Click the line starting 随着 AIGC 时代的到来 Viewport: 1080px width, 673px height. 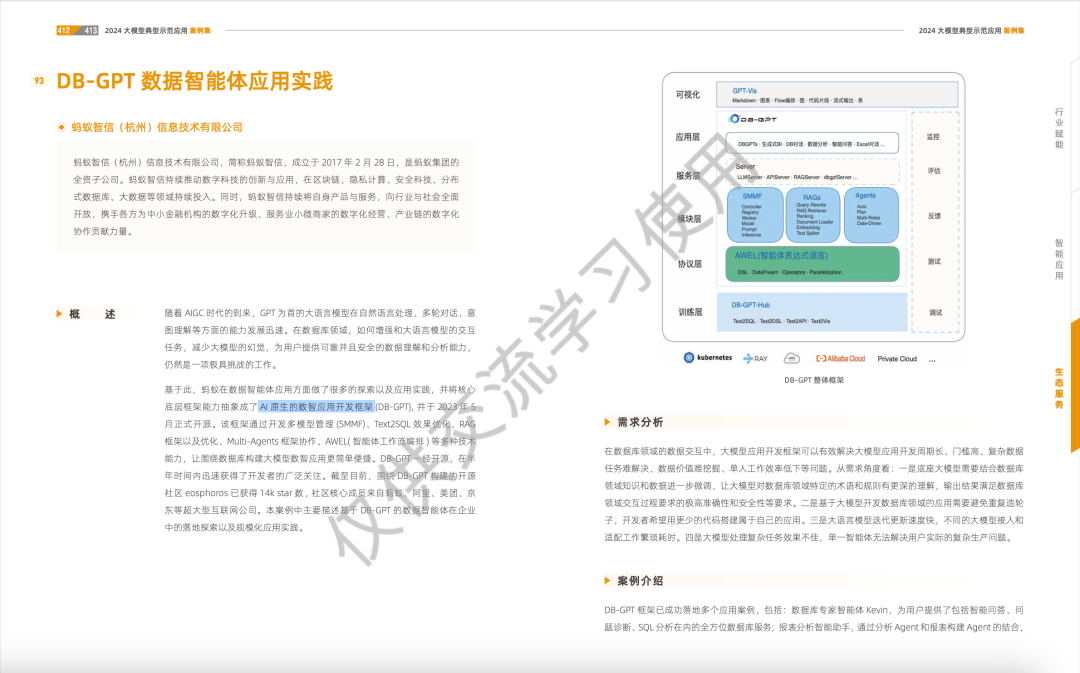point(320,313)
